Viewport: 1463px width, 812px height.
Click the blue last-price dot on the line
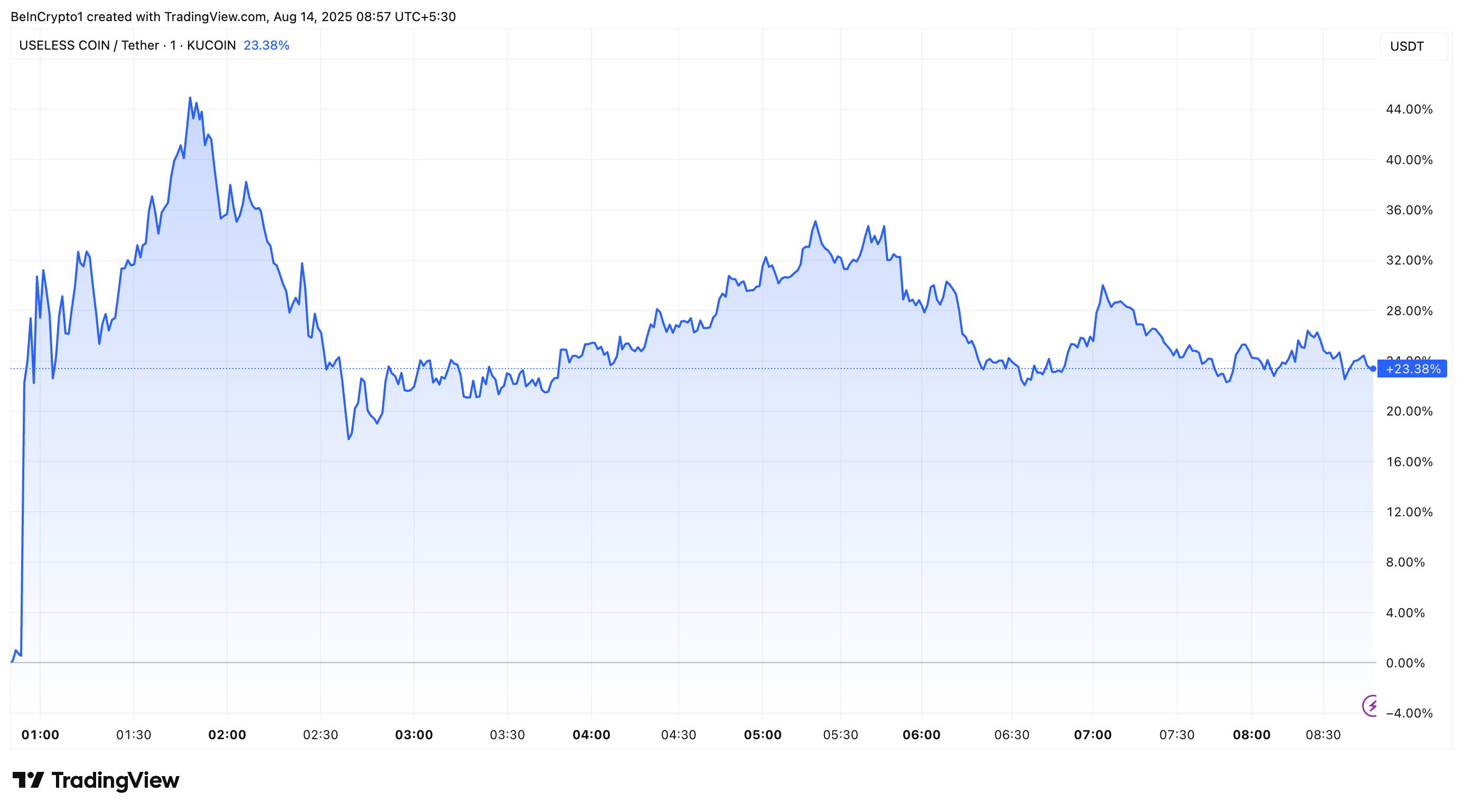coord(1373,369)
